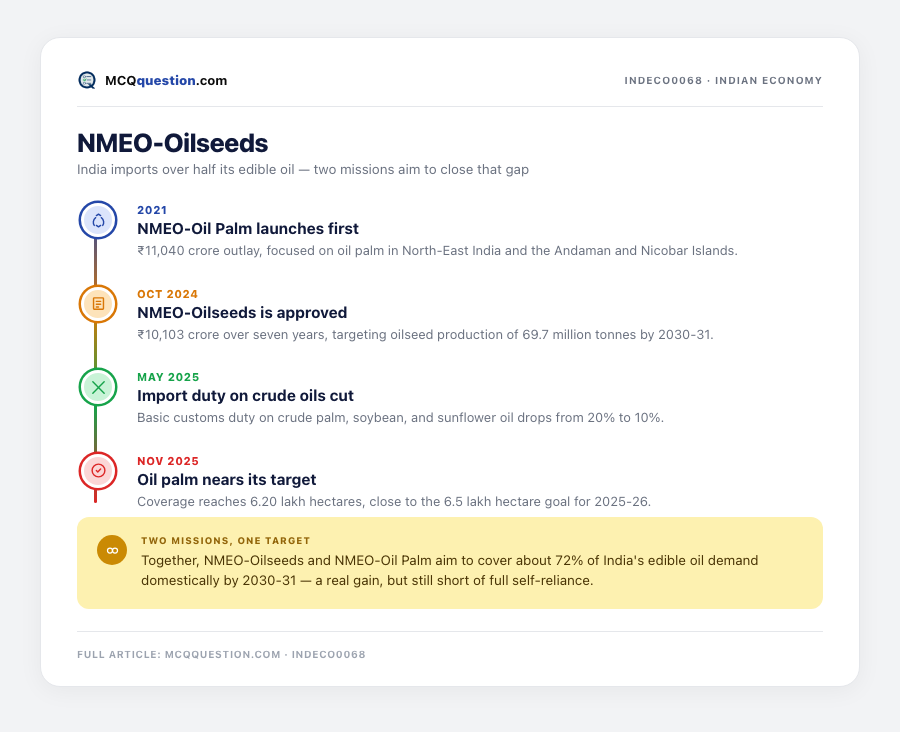Select the NMEO-Oilseeds main heading
Image resolution: width=900 pixels, height=732 pixels.
click(x=172, y=144)
